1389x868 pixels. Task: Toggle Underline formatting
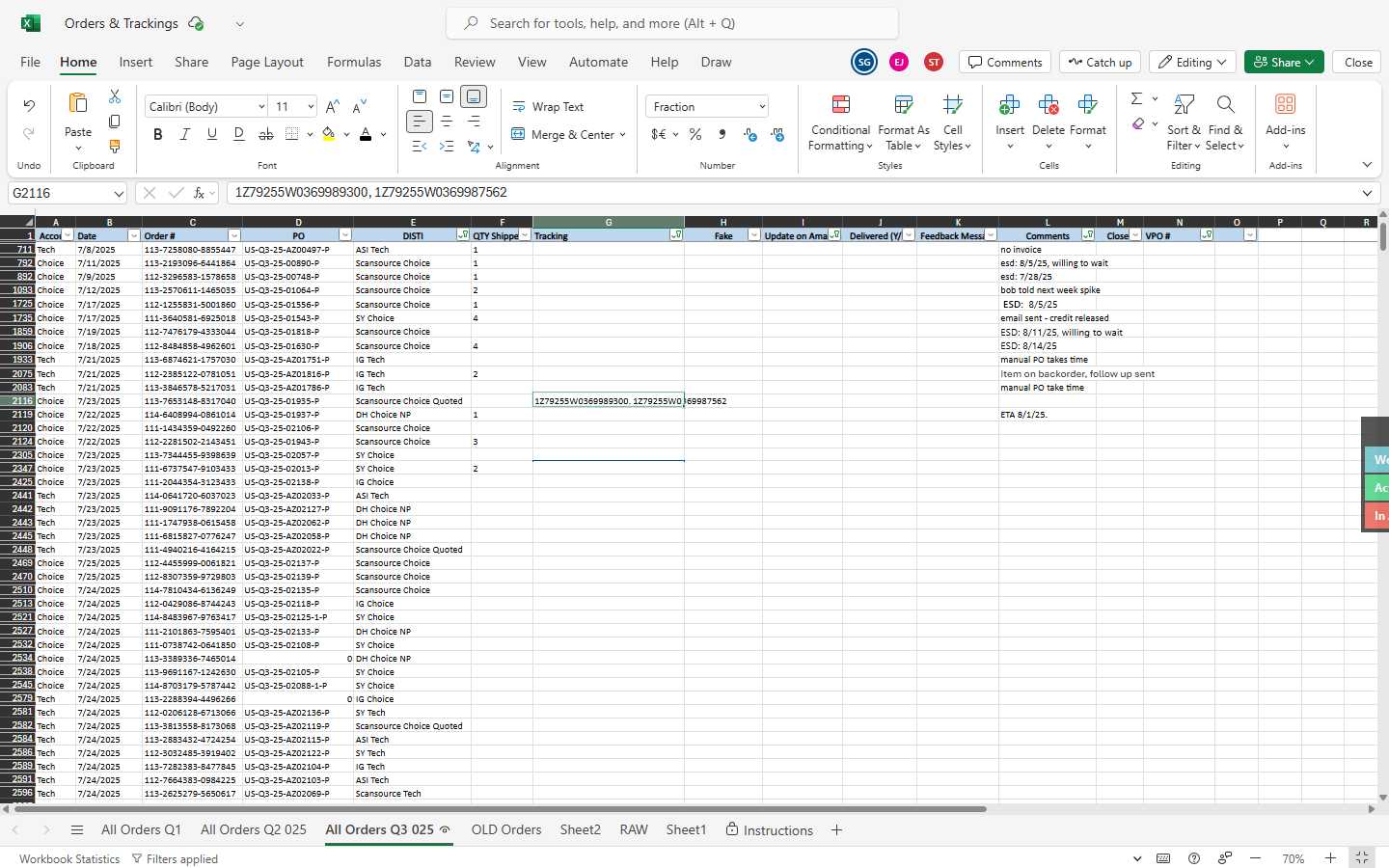[211, 134]
